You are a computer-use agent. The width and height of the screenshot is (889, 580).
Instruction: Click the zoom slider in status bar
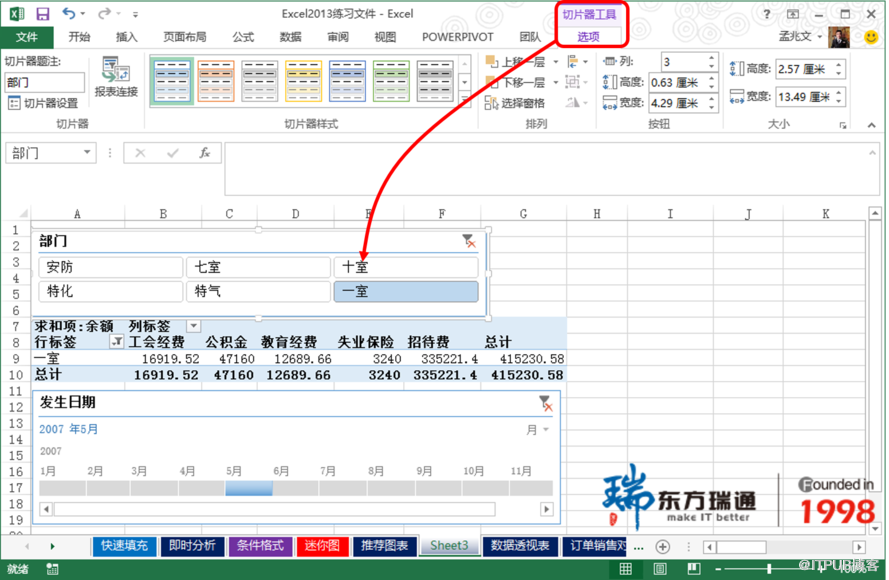click(769, 568)
